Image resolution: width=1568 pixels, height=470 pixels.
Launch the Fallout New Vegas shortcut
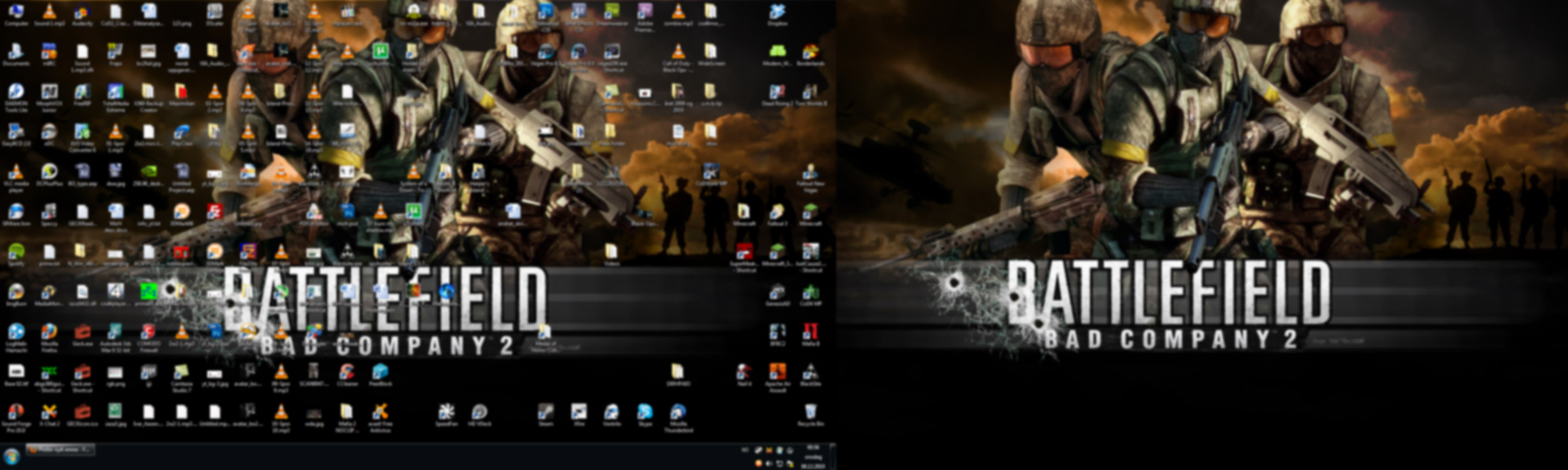(810, 178)
